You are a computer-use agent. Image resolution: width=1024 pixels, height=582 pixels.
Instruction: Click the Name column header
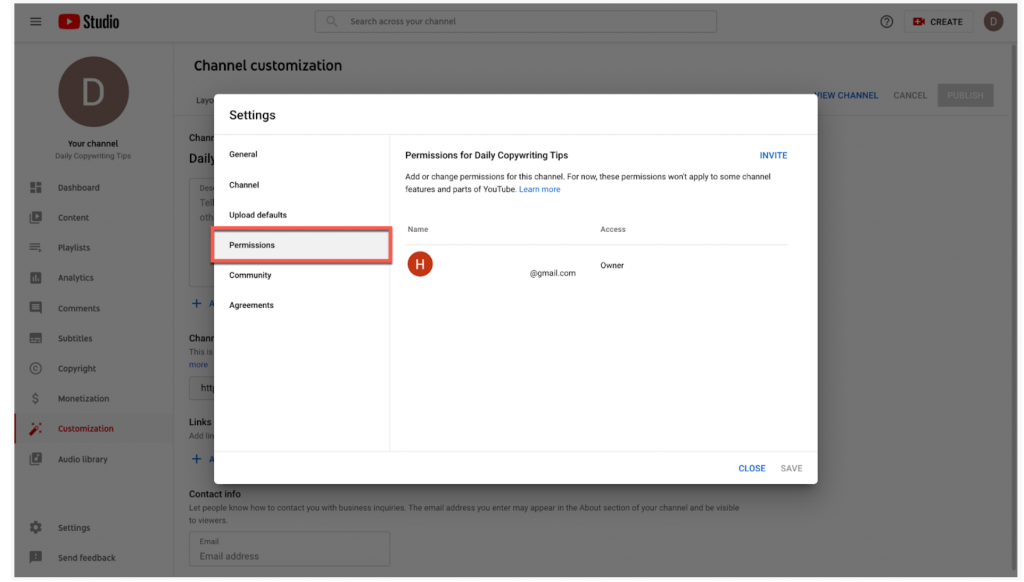click(418, 229)
